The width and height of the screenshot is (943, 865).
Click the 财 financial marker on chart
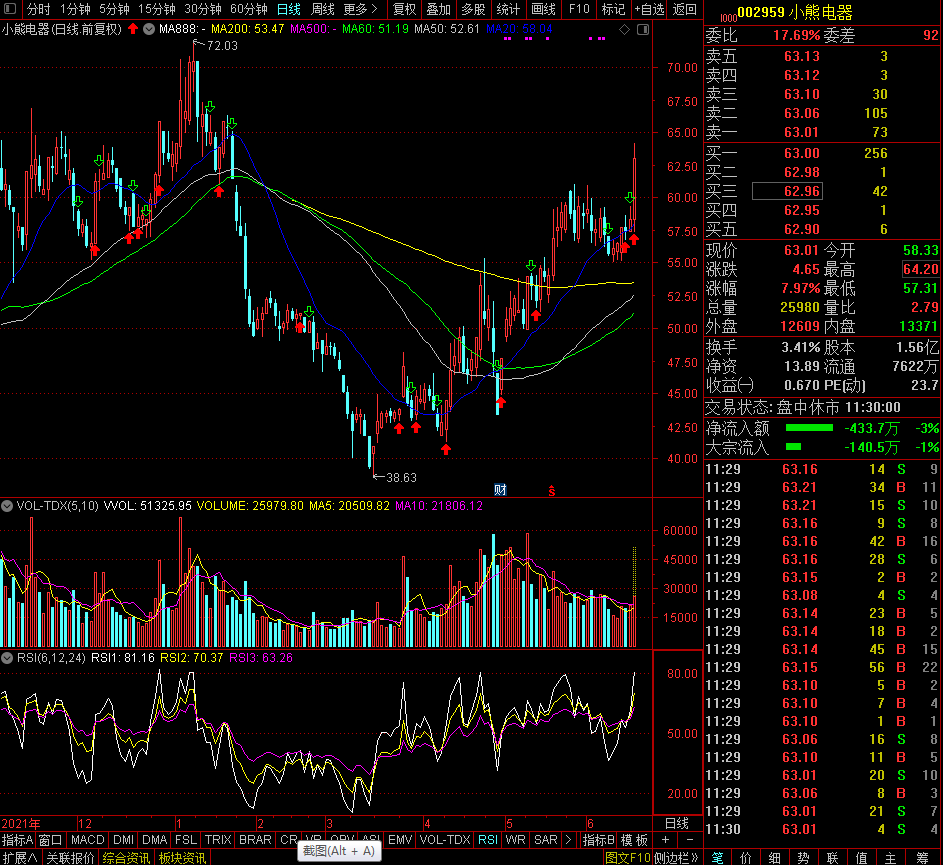[500, 489]
